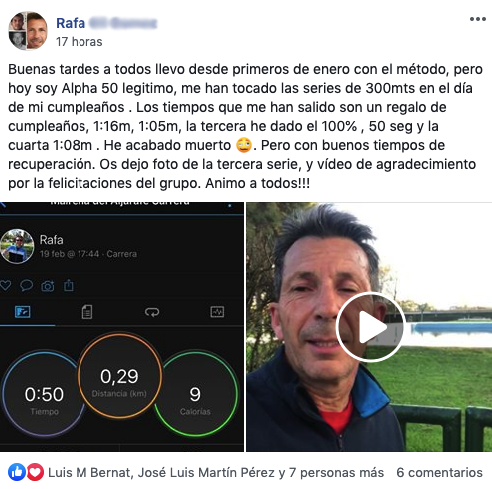Select the summary overview tab icon
Image resolution: width=492 pixels, height=489 pixels.
pyautogui.click(x=23, y=312)
